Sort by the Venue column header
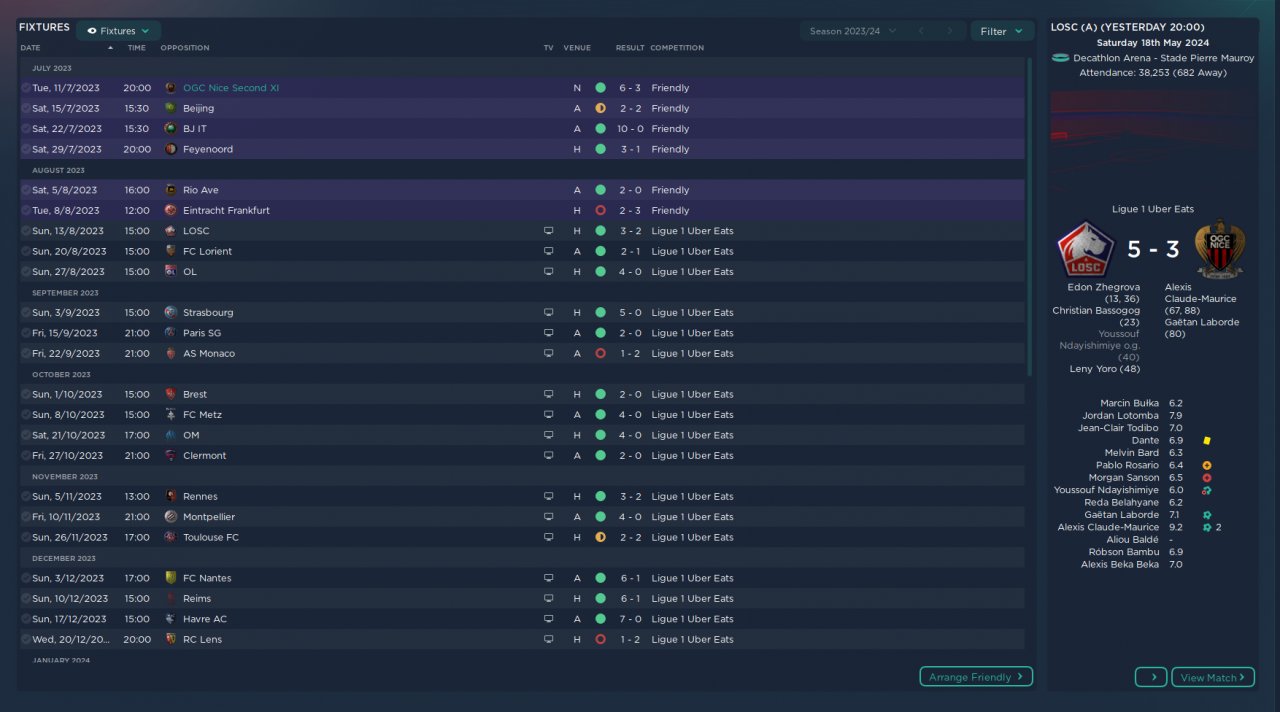 (577, 48)
